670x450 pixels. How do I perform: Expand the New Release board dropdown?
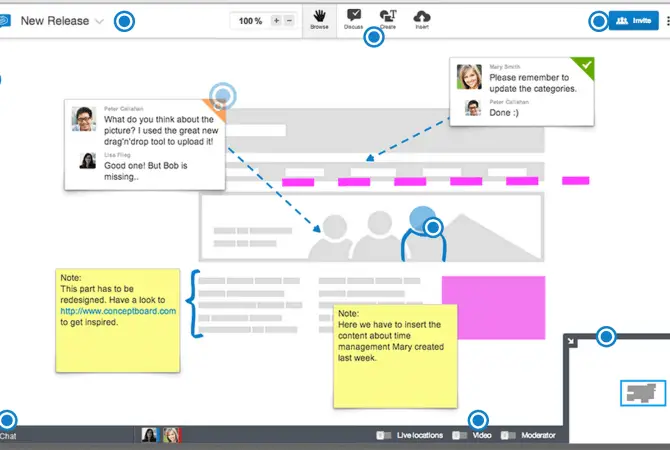tap(99, 21)
